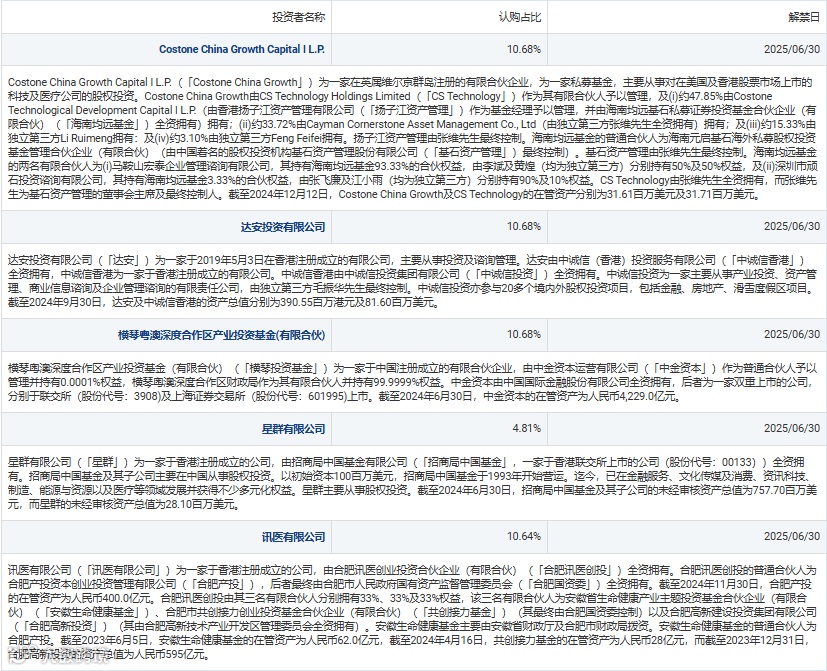Click the 10.68% value in the Costone row

tap(524, 49)
